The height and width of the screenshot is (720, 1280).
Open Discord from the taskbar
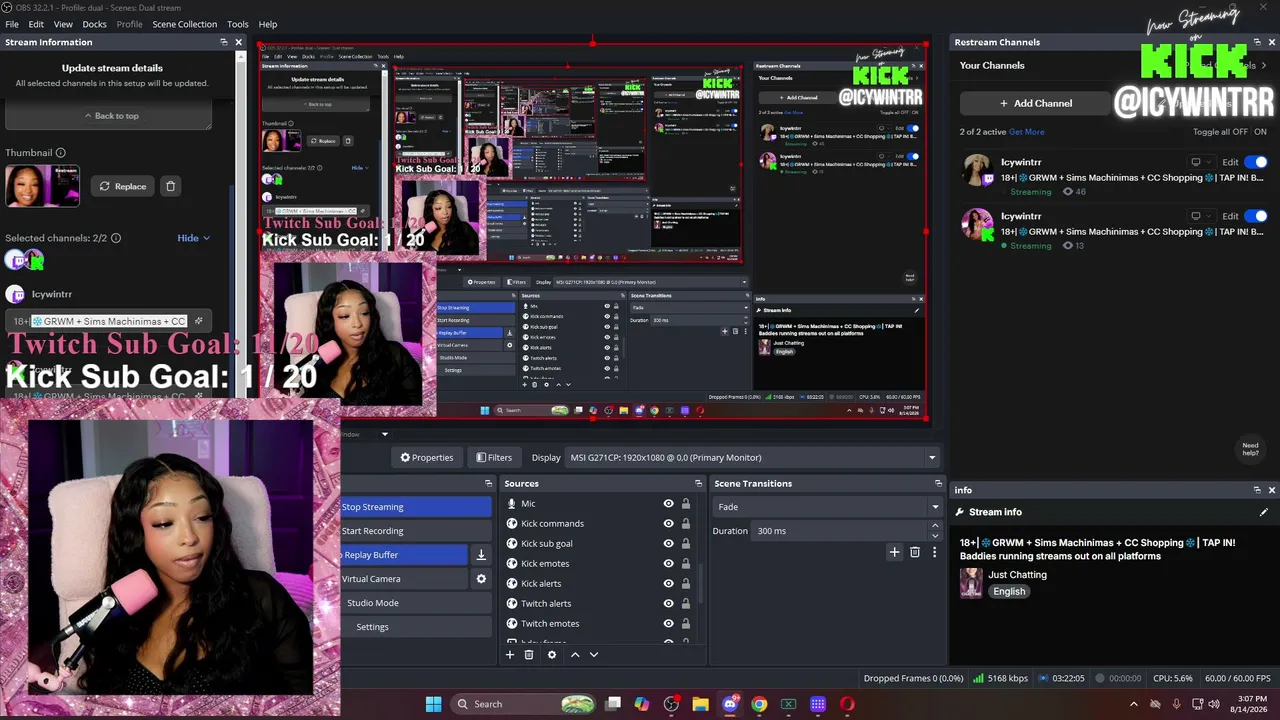pos(730,704)
